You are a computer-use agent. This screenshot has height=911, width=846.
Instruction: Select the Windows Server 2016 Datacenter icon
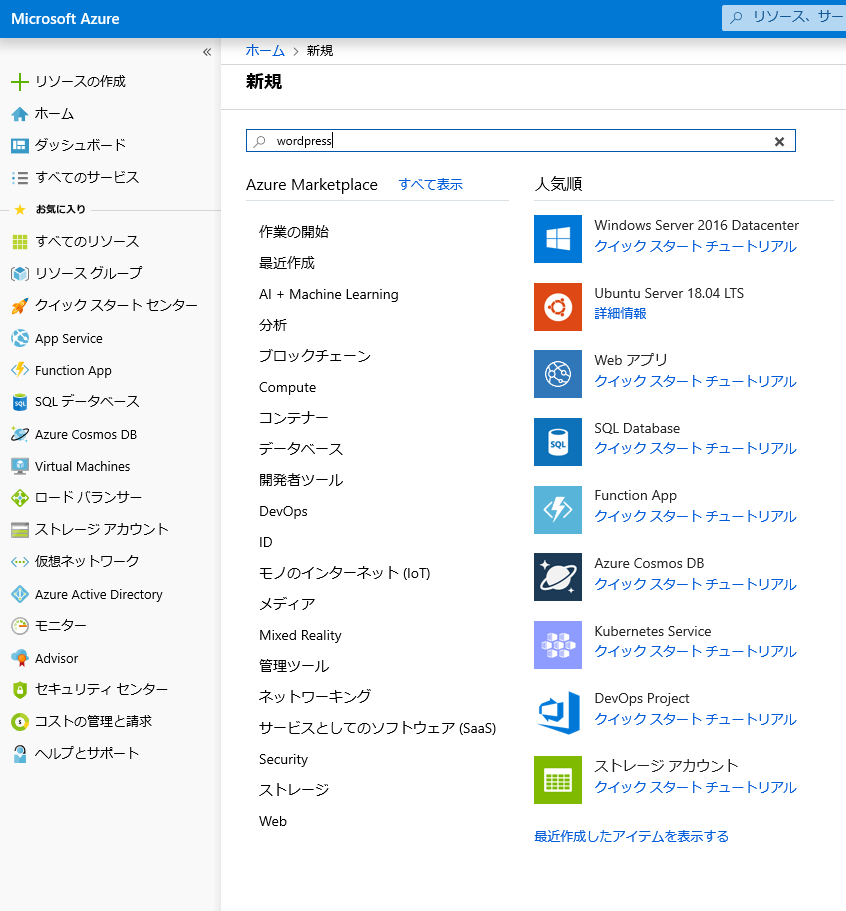click(x=557, y=239)
